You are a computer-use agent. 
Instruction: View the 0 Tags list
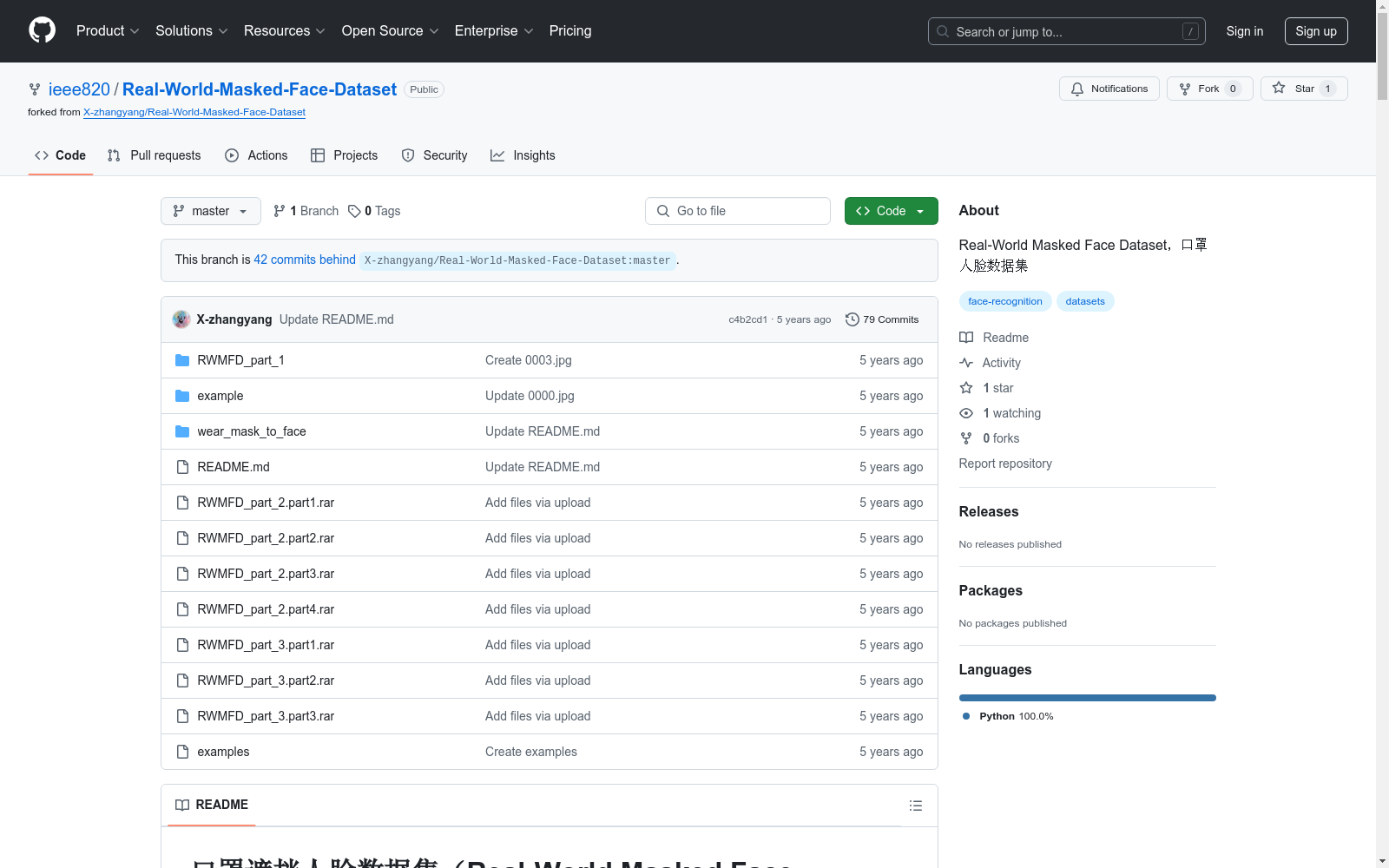(x=374, y=211)
